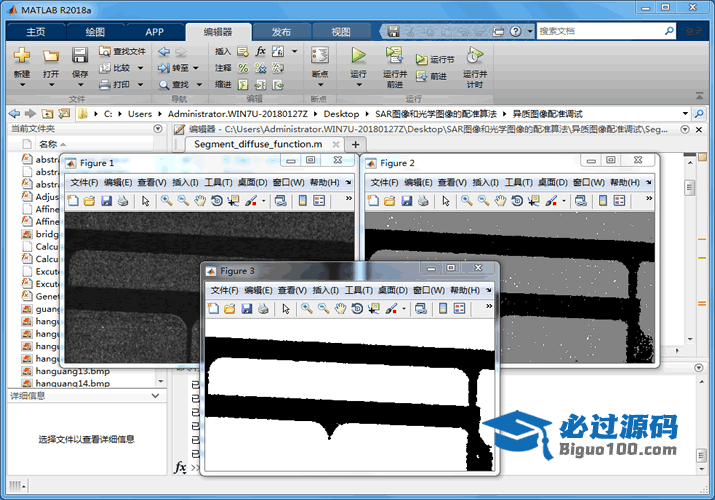Click Brush data icon in Figure 2
Viewport: 715px width, 500px height.
tap(551, 201)
